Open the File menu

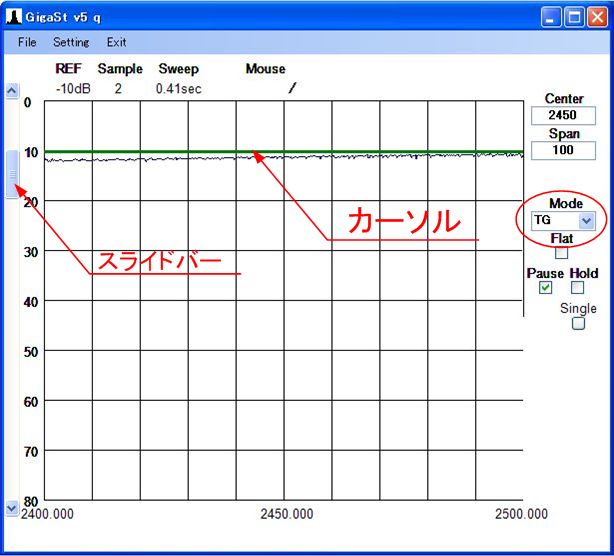27,42
